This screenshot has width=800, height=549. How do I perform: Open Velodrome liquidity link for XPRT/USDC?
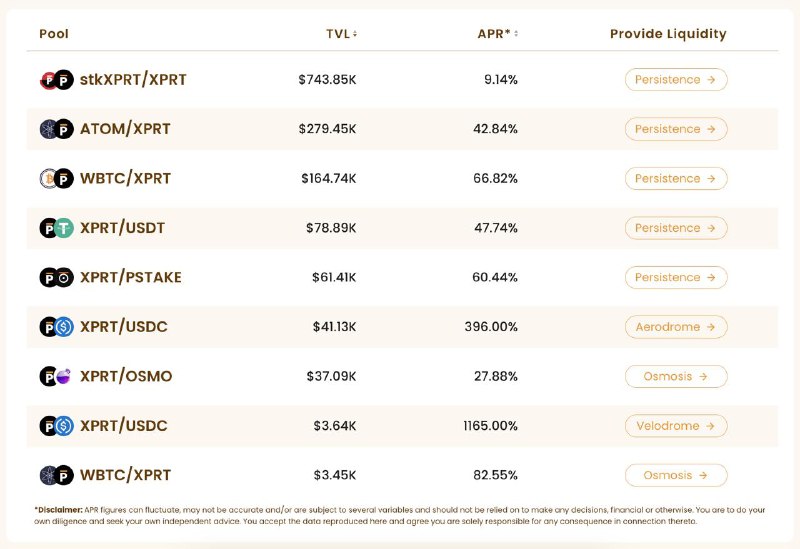coord(676,426)
